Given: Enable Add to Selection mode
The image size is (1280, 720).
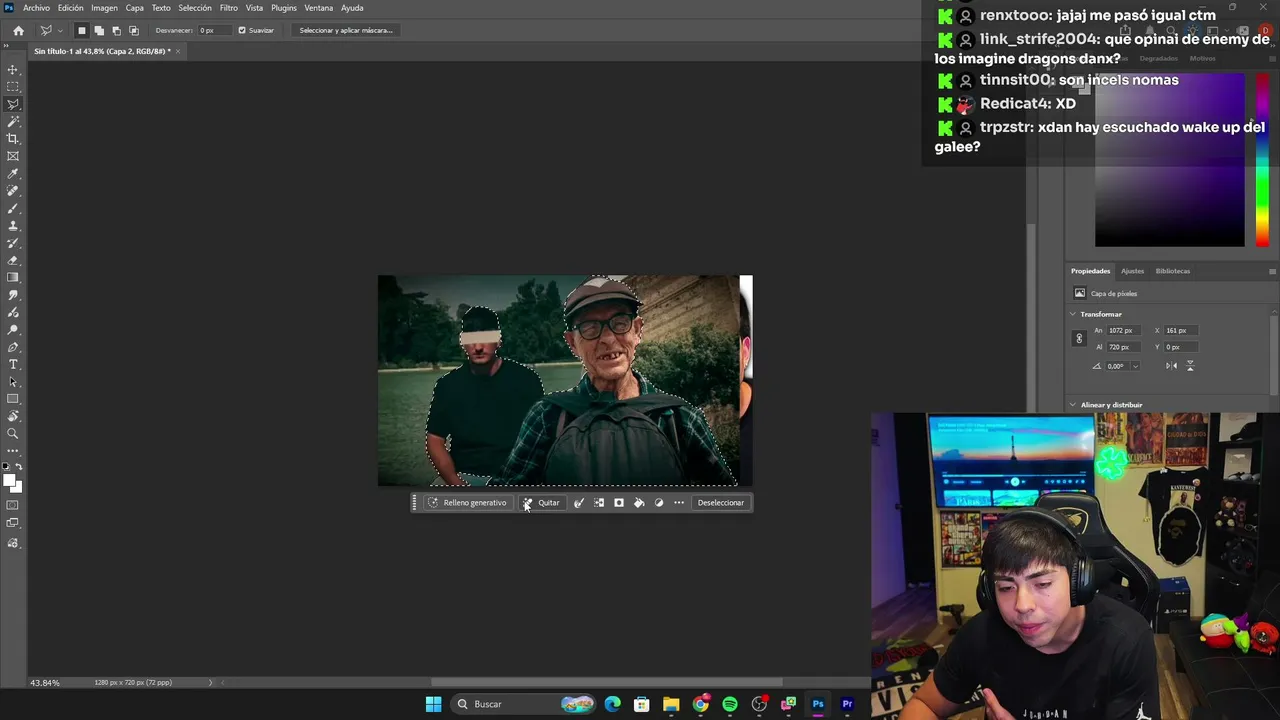Looking at the screenshot, I should pos(99,30).
